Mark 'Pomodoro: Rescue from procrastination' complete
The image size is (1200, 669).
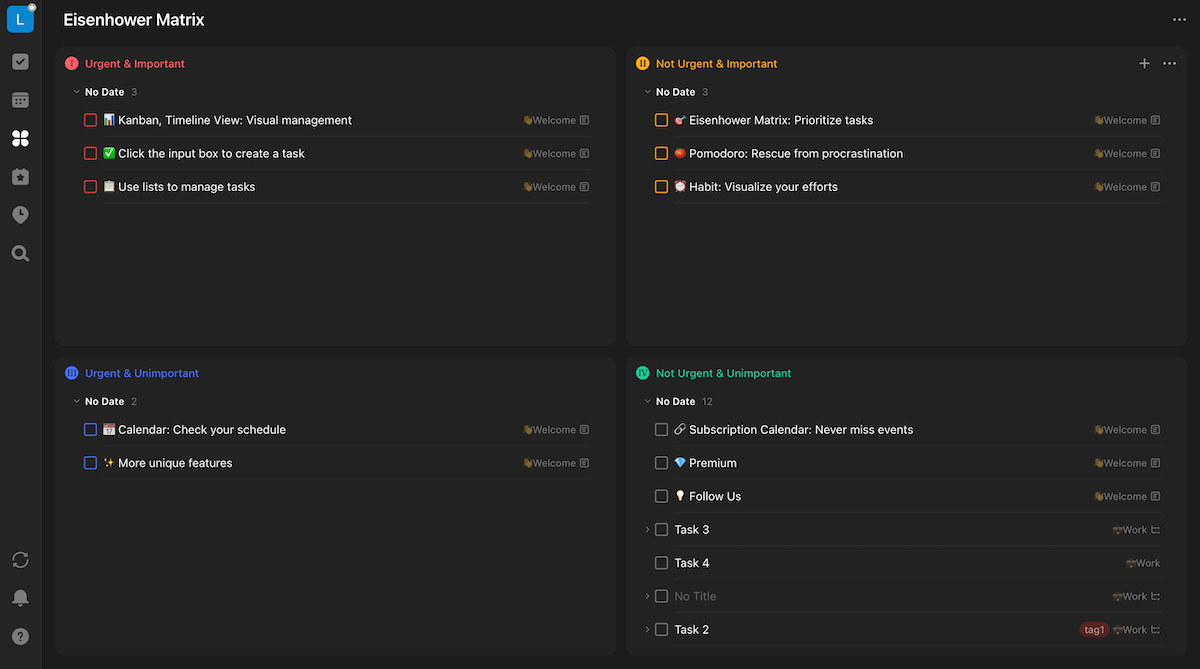point(661,154)
